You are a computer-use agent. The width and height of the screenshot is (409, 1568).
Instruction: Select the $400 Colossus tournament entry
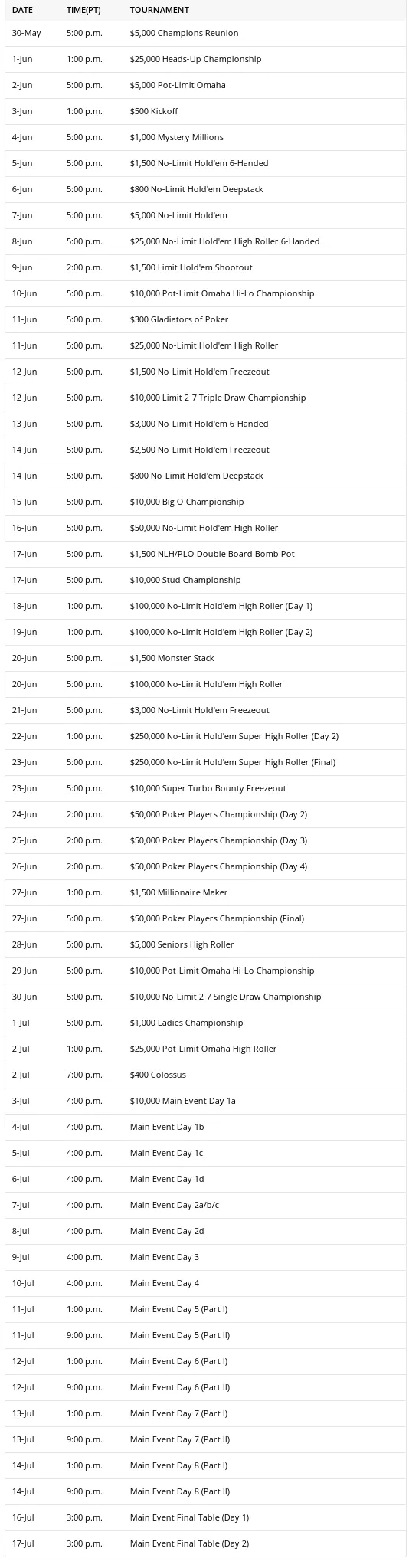(x=205, y=1075)
